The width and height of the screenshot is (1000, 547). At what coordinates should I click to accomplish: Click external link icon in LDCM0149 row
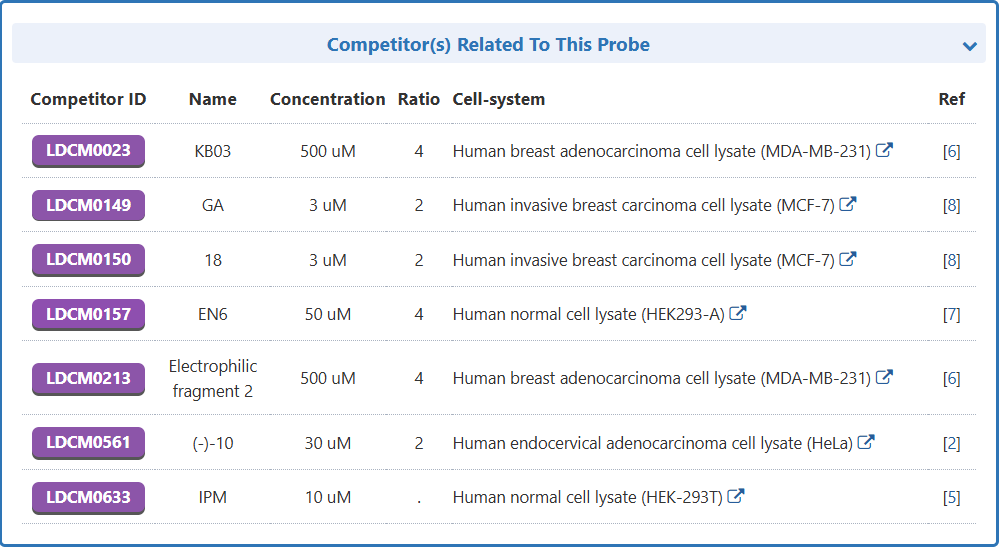click(x=848, y=205)
